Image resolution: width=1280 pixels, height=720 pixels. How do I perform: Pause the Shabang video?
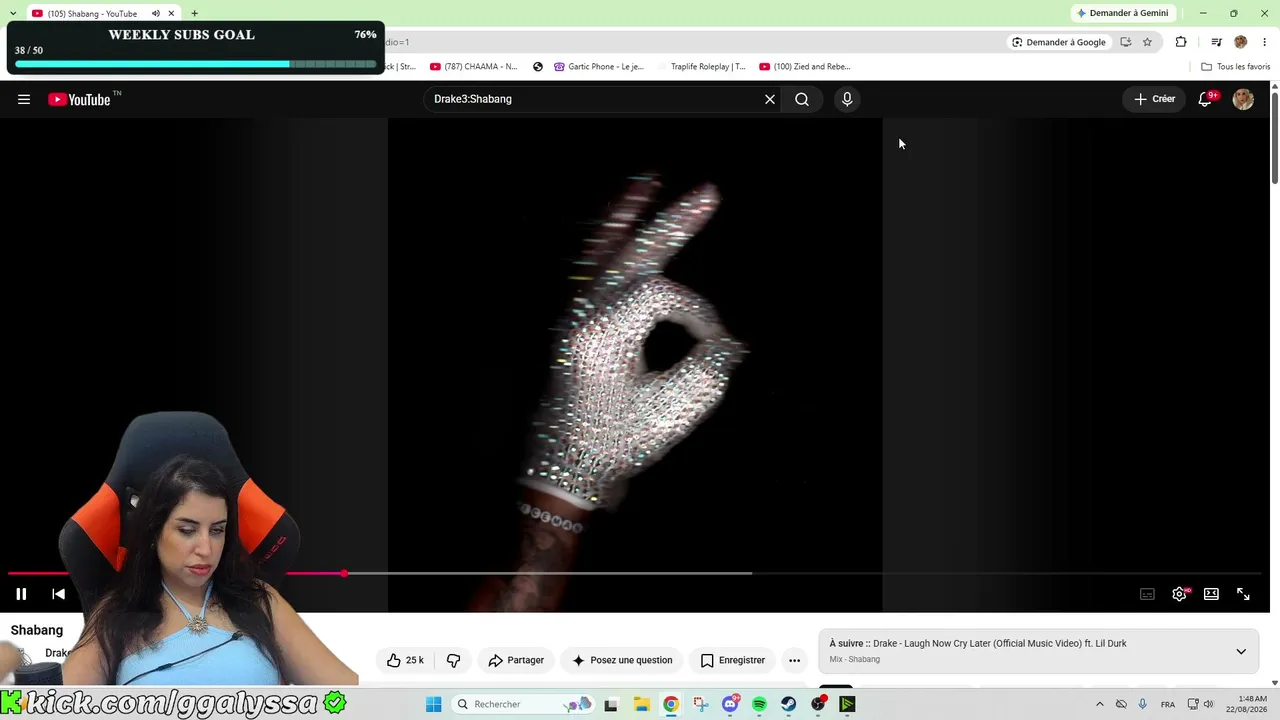click(21, 594)
